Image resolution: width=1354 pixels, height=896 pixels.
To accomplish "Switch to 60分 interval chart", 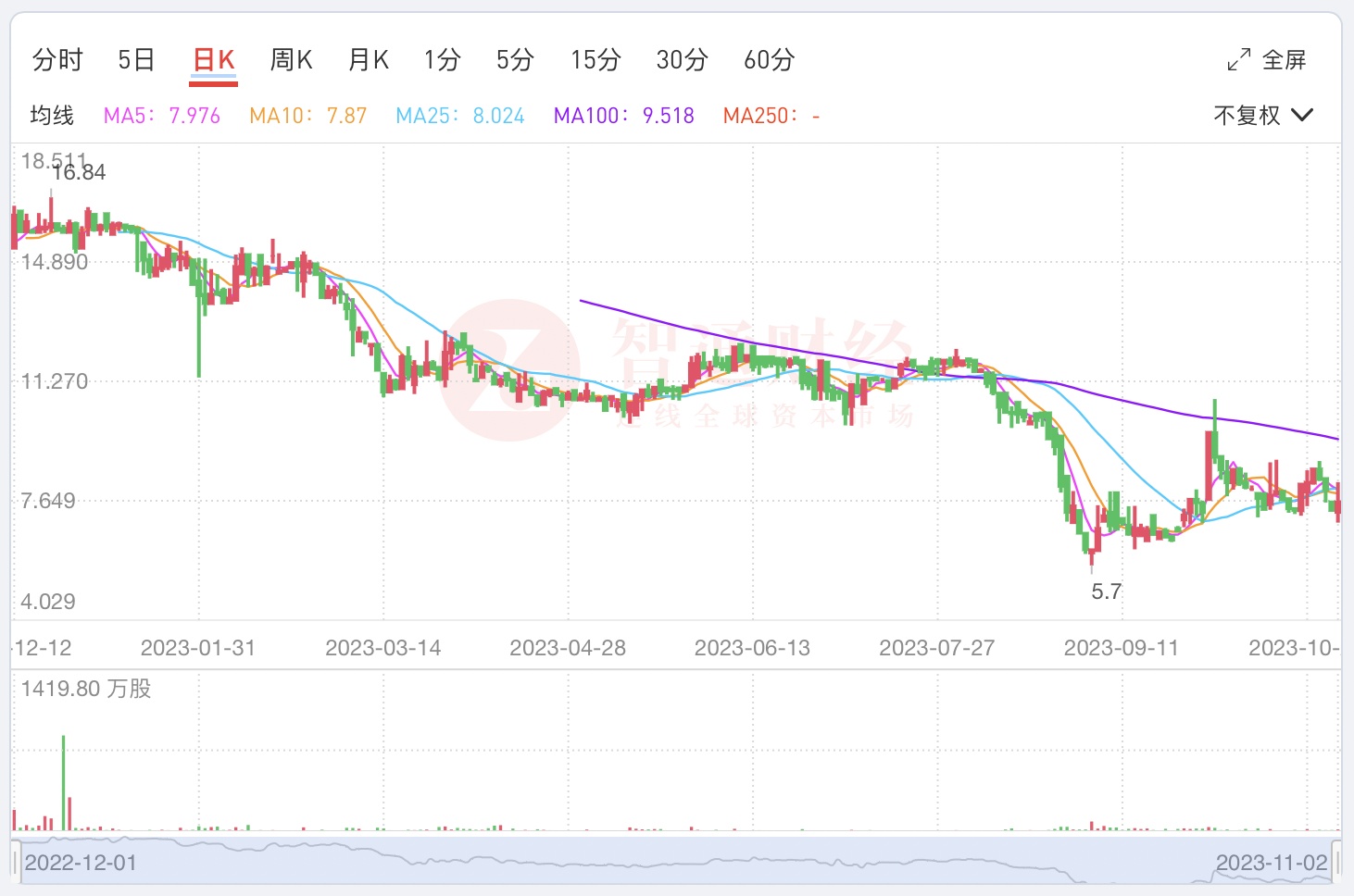I will tap(769, 60).
